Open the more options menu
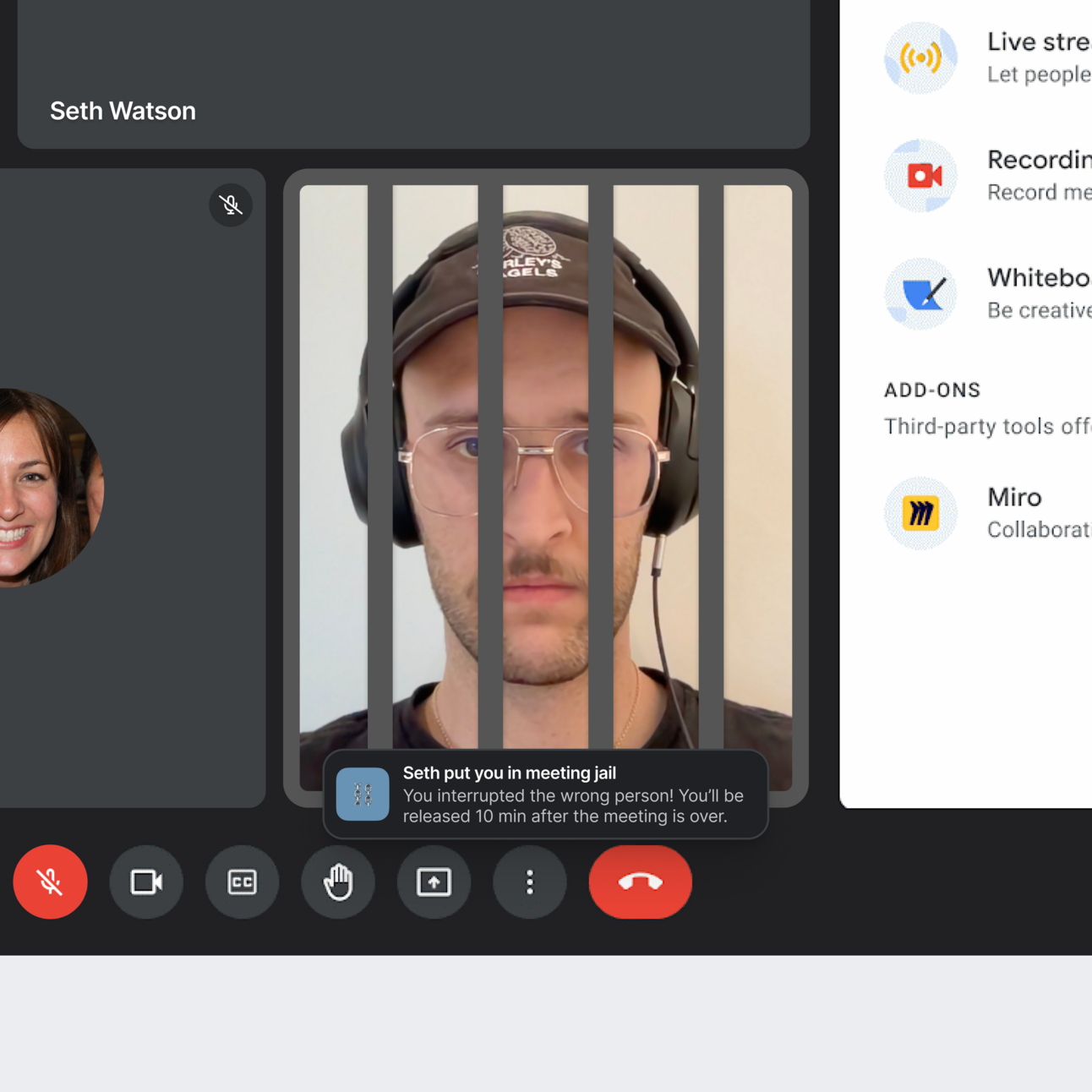Viewport: 1092px width, 1092px height. click(530, 882)
